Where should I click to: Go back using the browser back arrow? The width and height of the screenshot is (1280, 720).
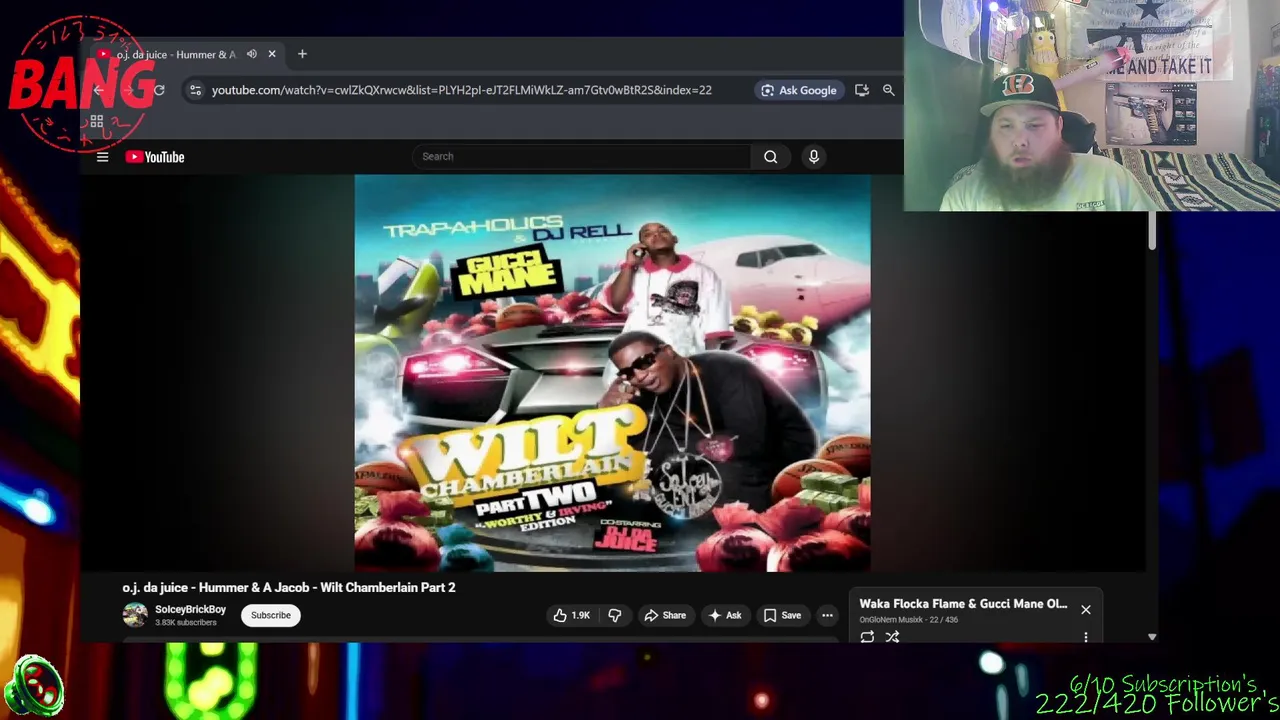pyautogui.click(x=98, y=90)
